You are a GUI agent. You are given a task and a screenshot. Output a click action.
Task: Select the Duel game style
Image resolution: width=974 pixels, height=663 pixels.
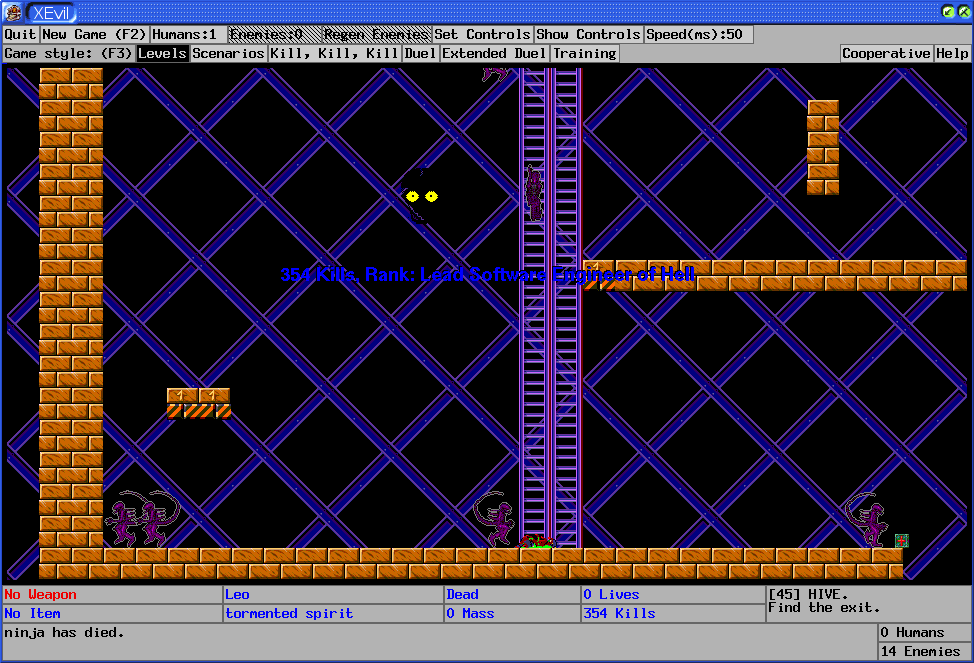[420, 53]
